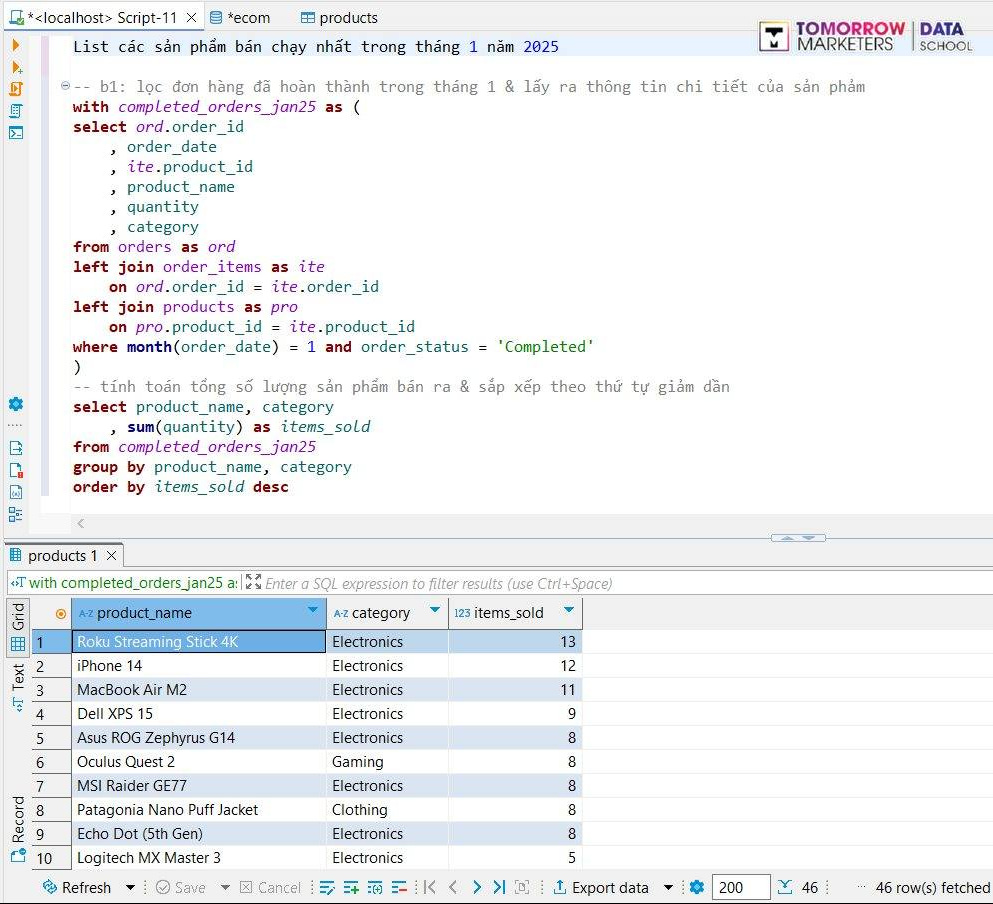
Task: Add a new row to the result set
Action: pos(351,887)
